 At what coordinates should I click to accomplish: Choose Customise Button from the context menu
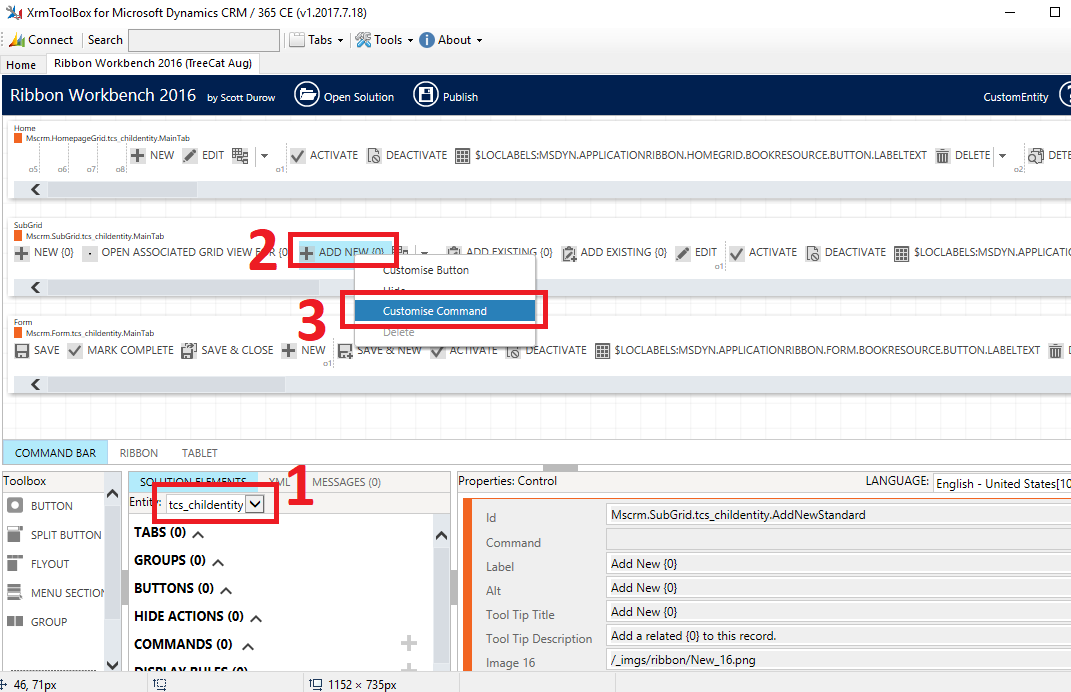coord(445,271)
